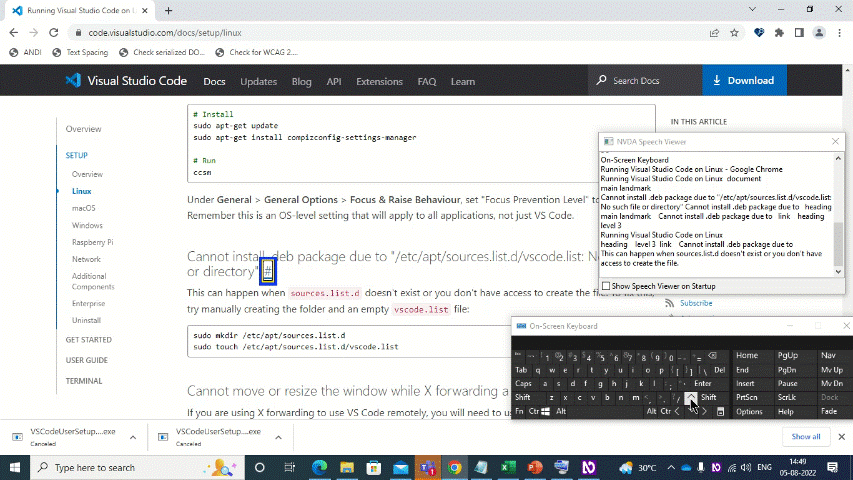Show hidden system tray icons chevron
Image resolution: width=853 pixels, height=480 pixels.
[x=671, y=467]
